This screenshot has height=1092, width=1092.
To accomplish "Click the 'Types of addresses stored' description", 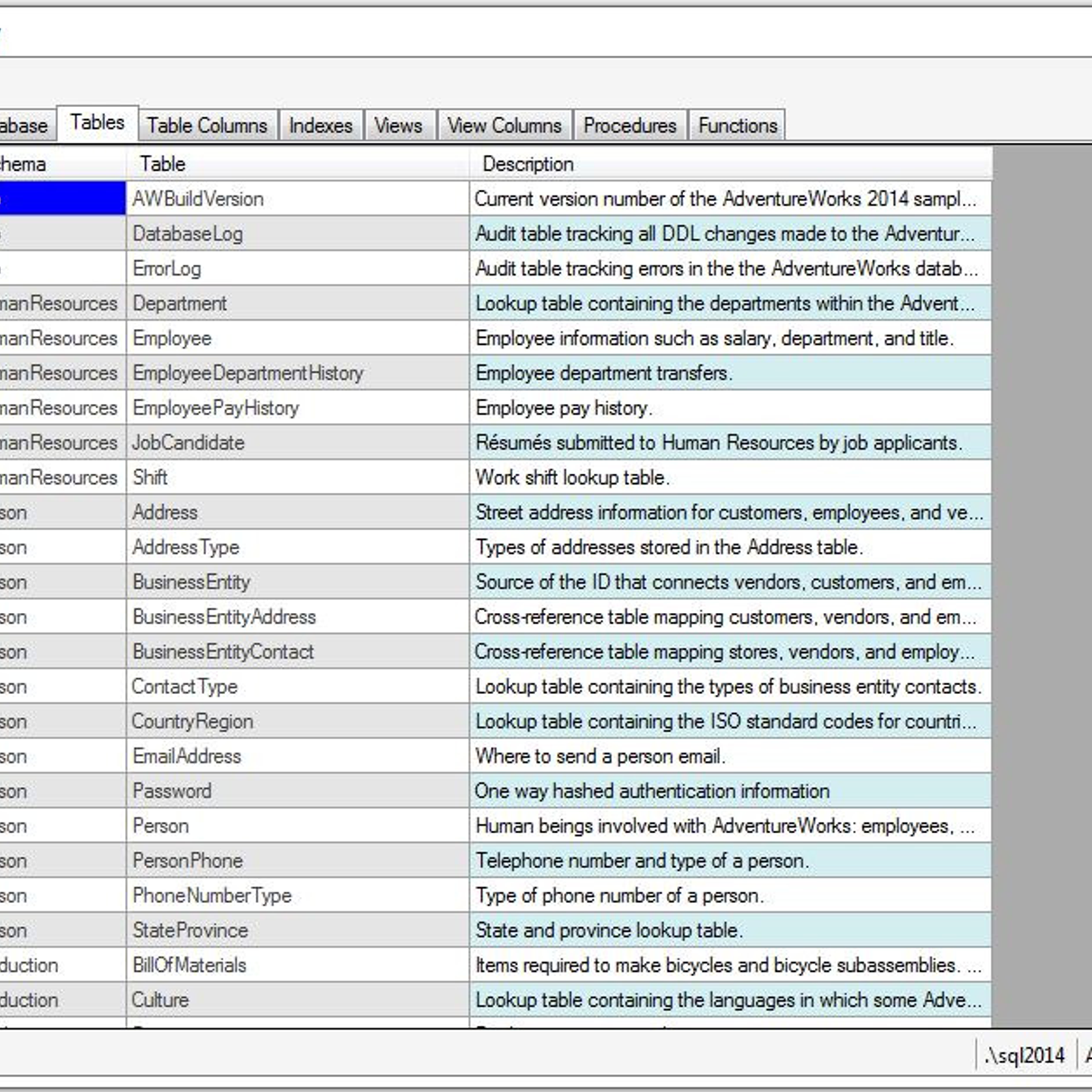I will [730, 547].
